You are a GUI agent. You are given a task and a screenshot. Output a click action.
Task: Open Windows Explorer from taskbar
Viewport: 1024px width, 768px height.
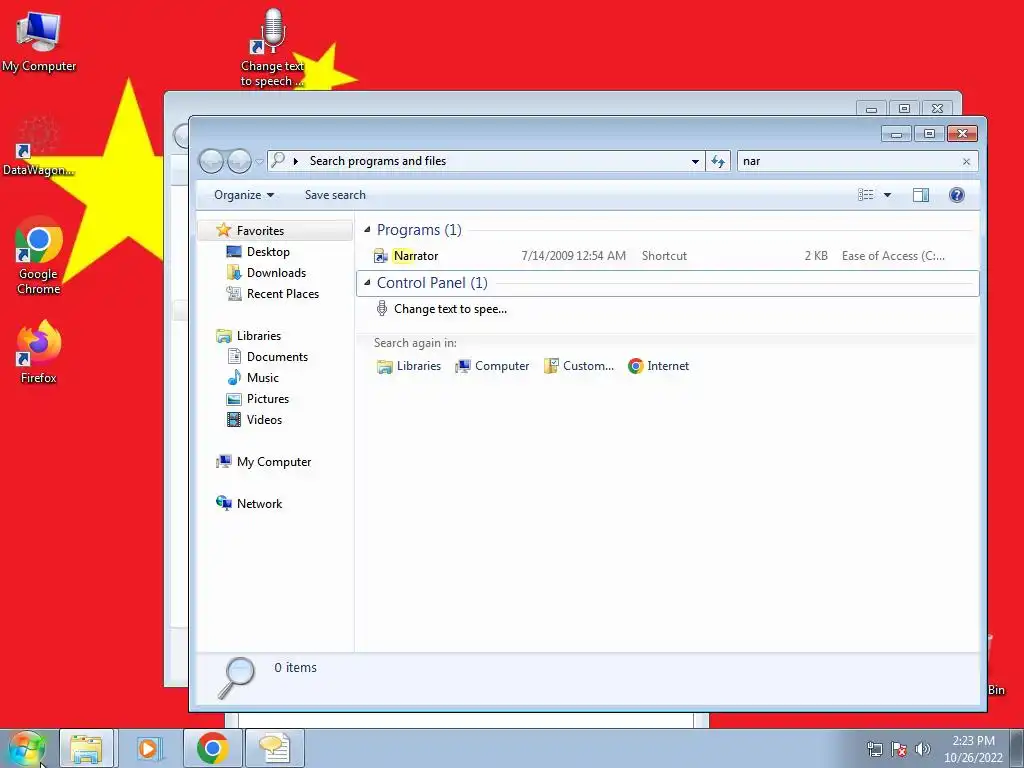point(86,748)
